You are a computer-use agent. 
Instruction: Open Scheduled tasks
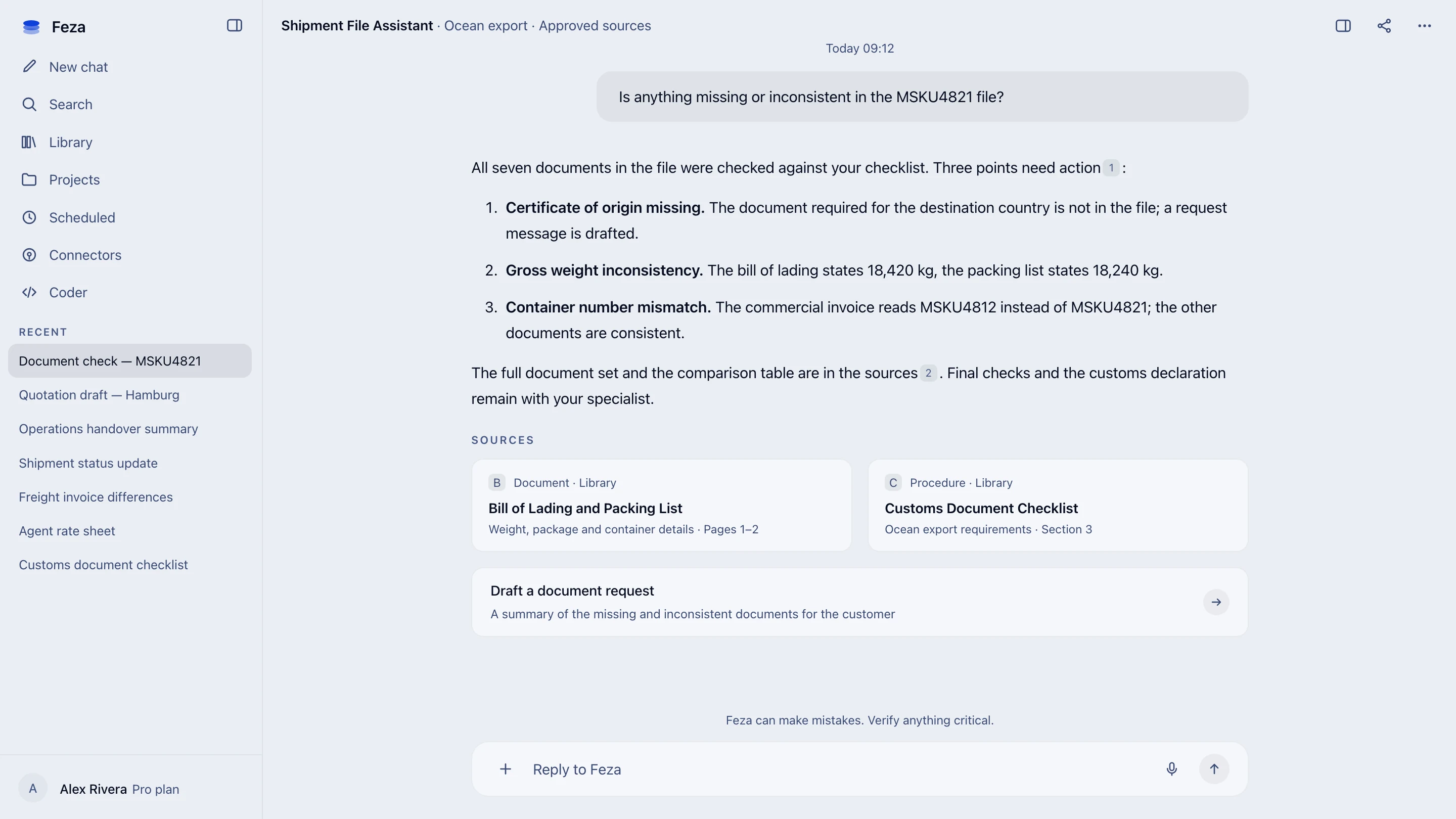pos(130,217)
